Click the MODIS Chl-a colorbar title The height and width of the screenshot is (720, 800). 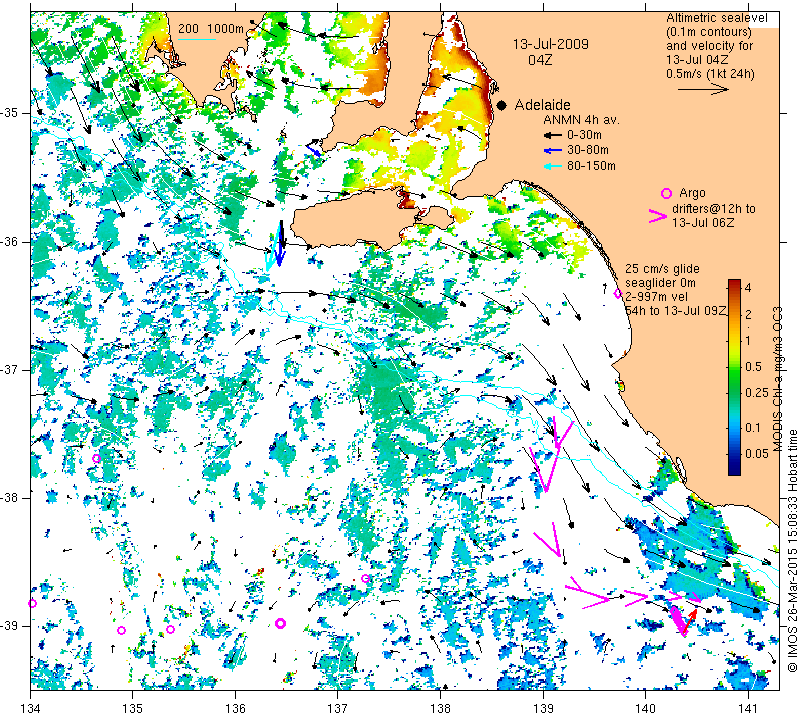pos(777,379)
